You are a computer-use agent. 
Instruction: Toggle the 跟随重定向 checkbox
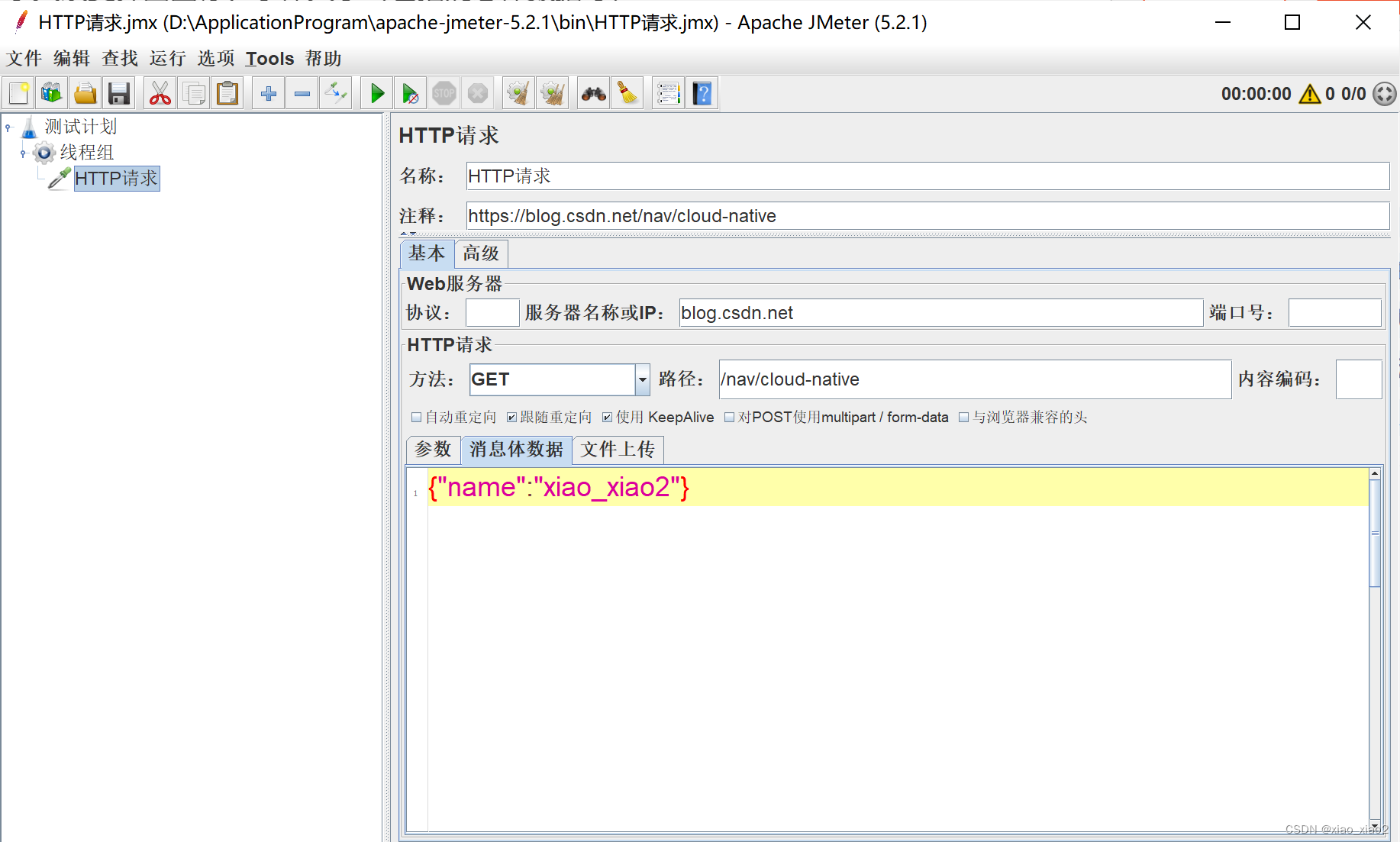[x=511, y=418]
